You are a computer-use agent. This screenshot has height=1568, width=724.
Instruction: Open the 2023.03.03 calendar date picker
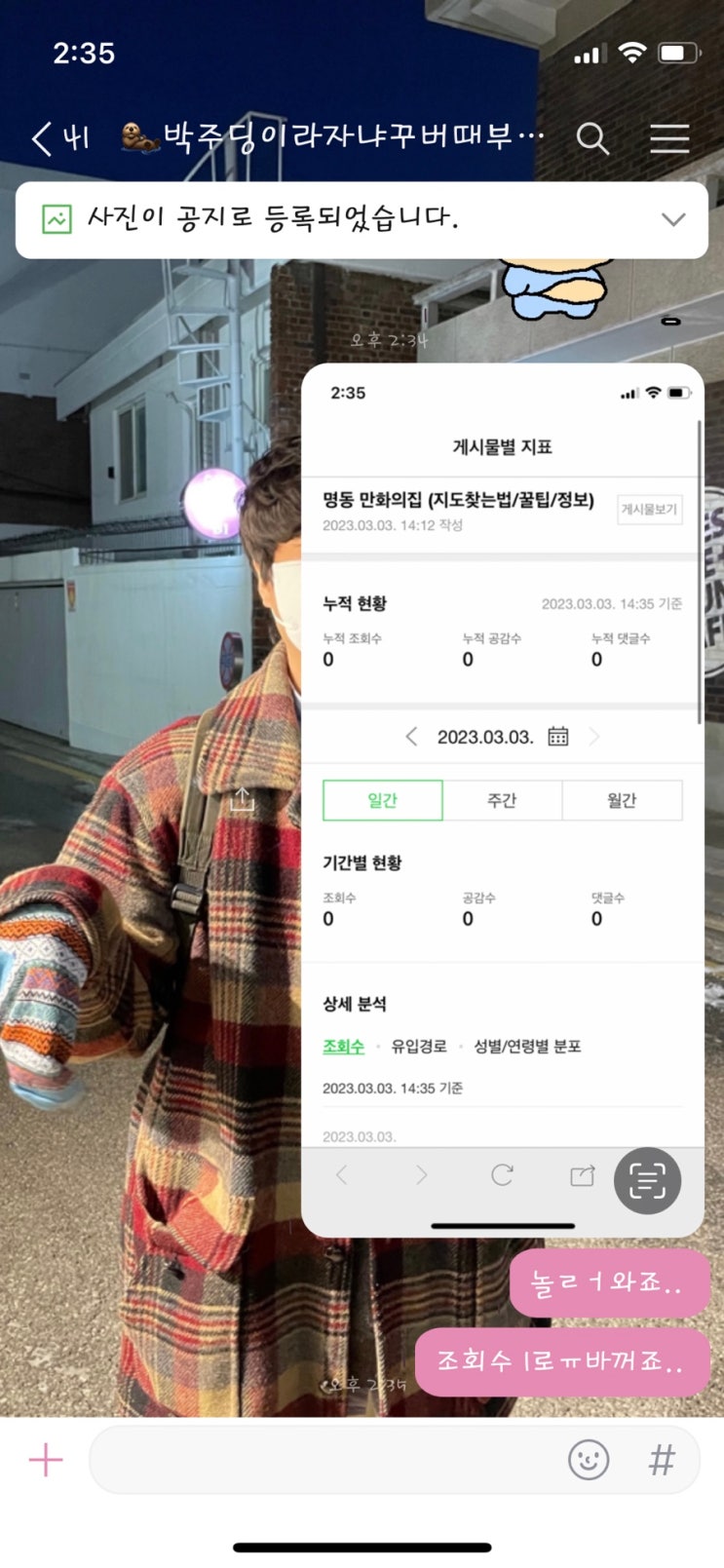pyautogui.click(x=557, y=736)
